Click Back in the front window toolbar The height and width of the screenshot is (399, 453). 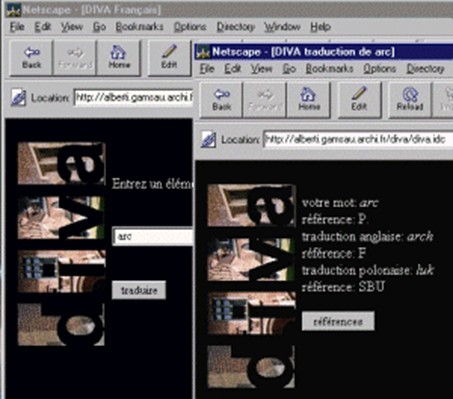(x=222, y=100)
